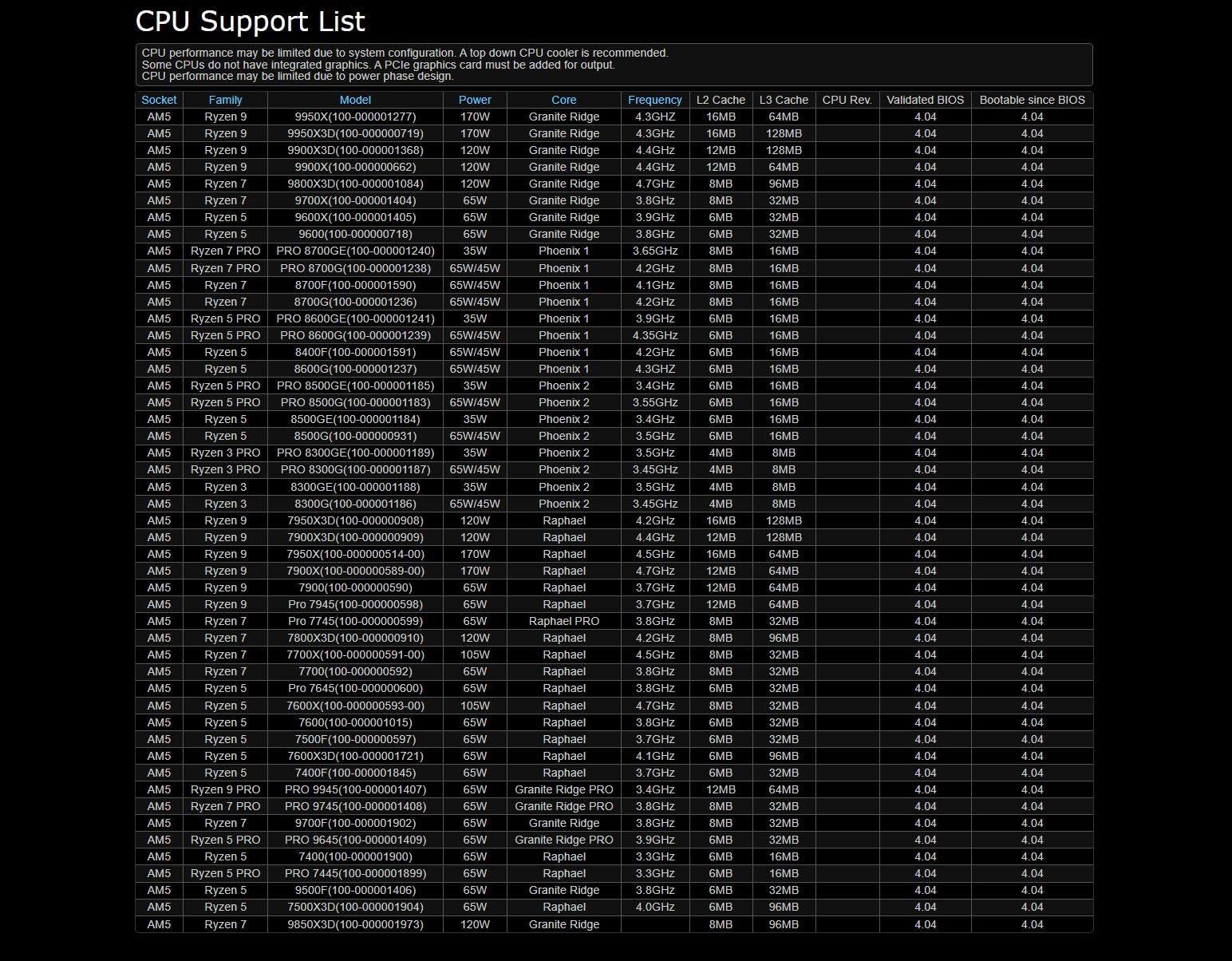Image resolution: width=1232 pixels, height=961 pixels.
Task: Sort by the Model column header
Action: (x=355, y=100)
